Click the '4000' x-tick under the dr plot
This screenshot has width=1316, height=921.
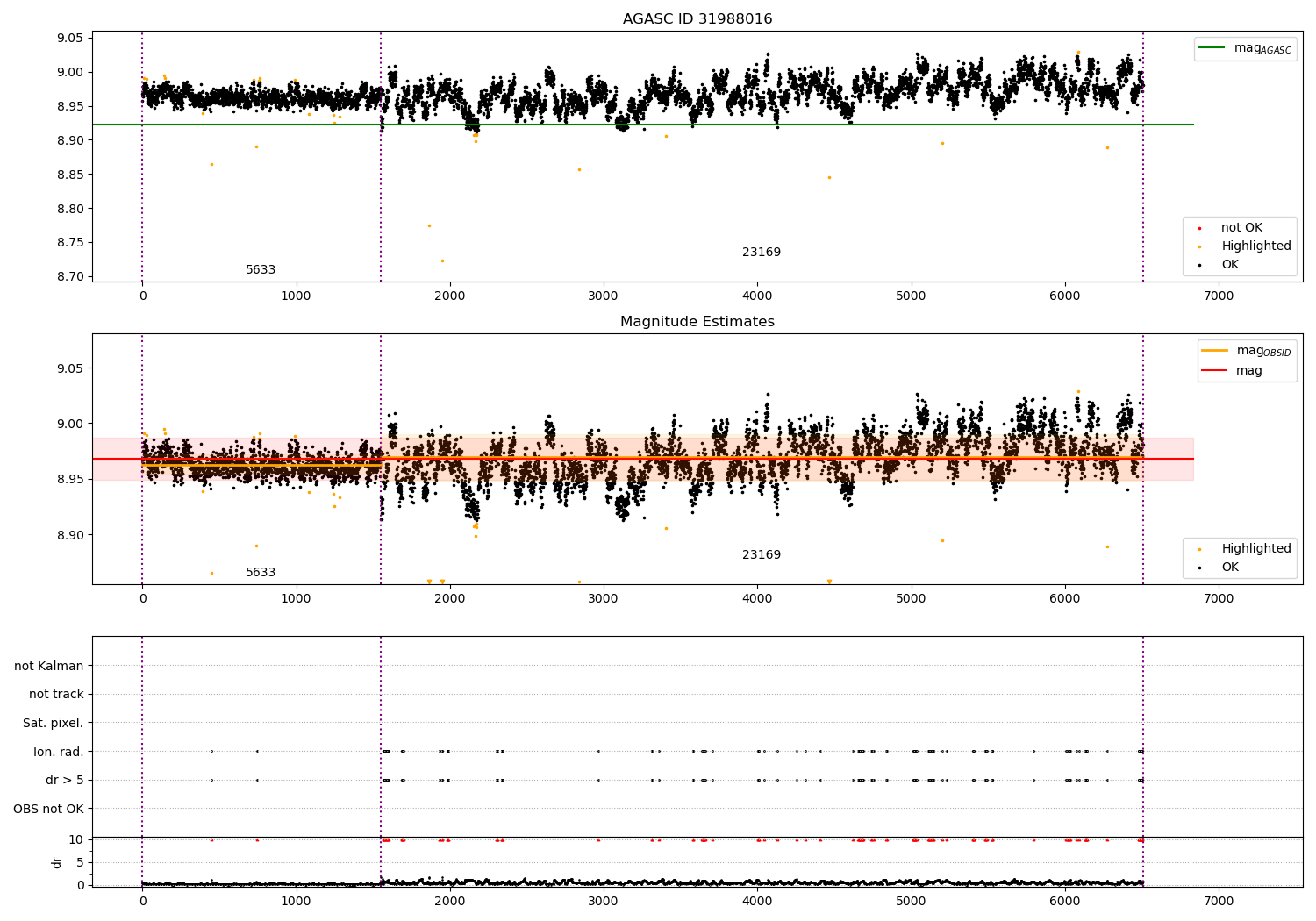point(757,902)
